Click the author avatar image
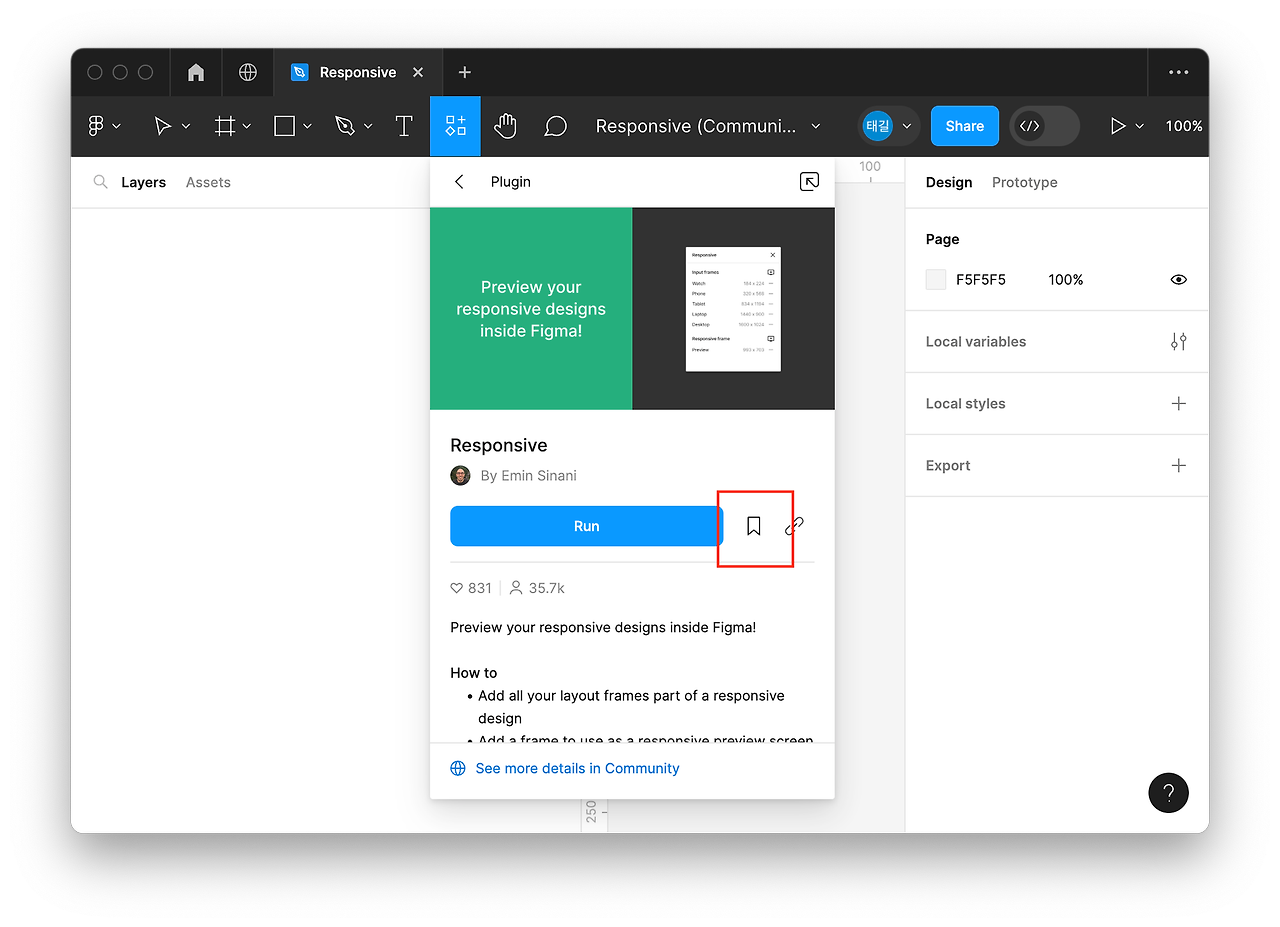The image size is (1280, 927). (x=460, y=475)
